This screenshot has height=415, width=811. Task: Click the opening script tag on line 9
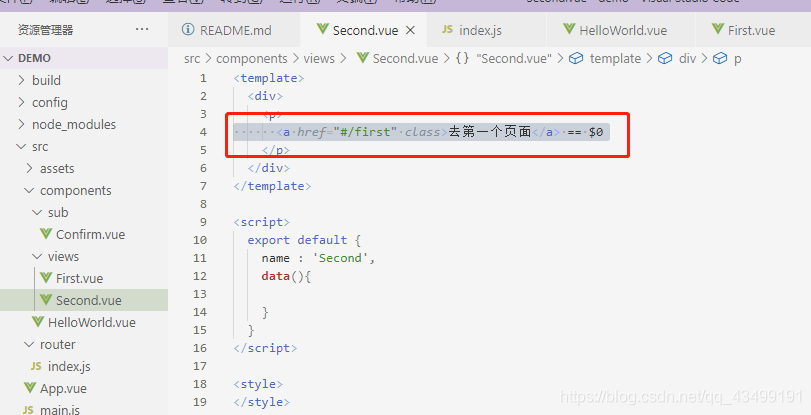pyautogui.click(x=262, y=222)
